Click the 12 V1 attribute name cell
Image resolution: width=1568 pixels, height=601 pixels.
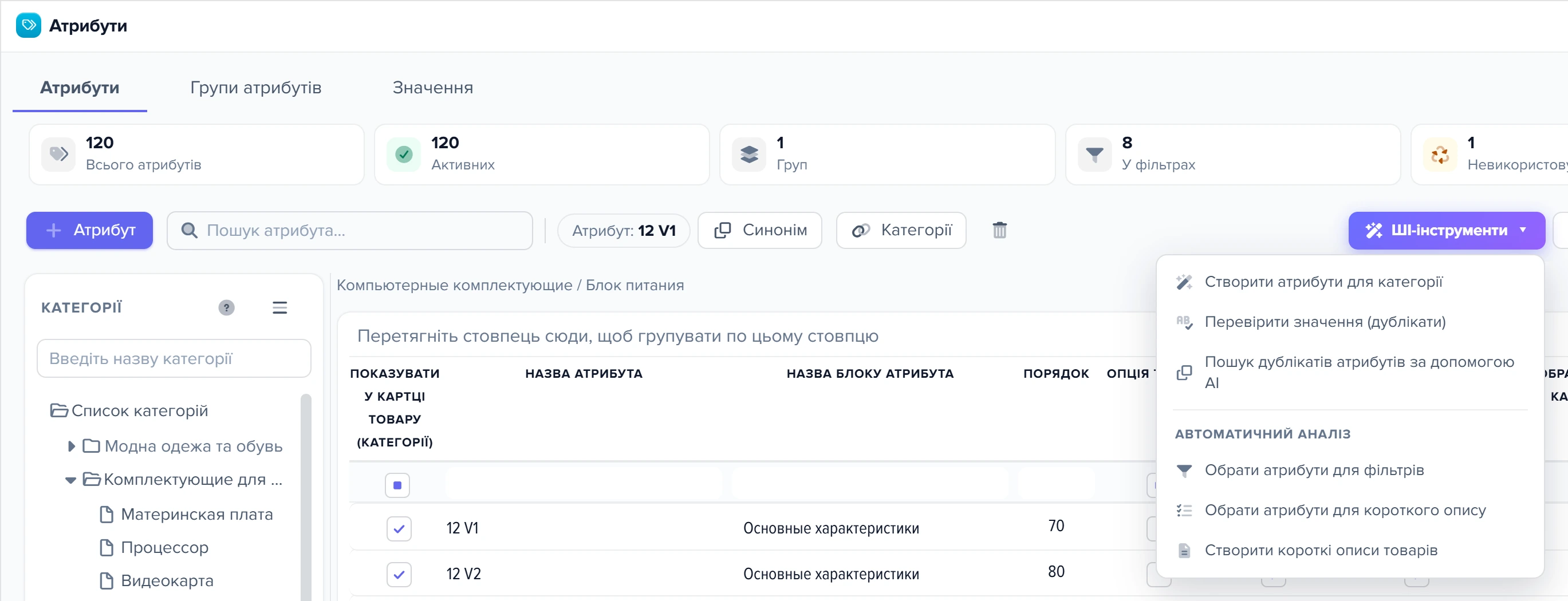coord(462,528)
